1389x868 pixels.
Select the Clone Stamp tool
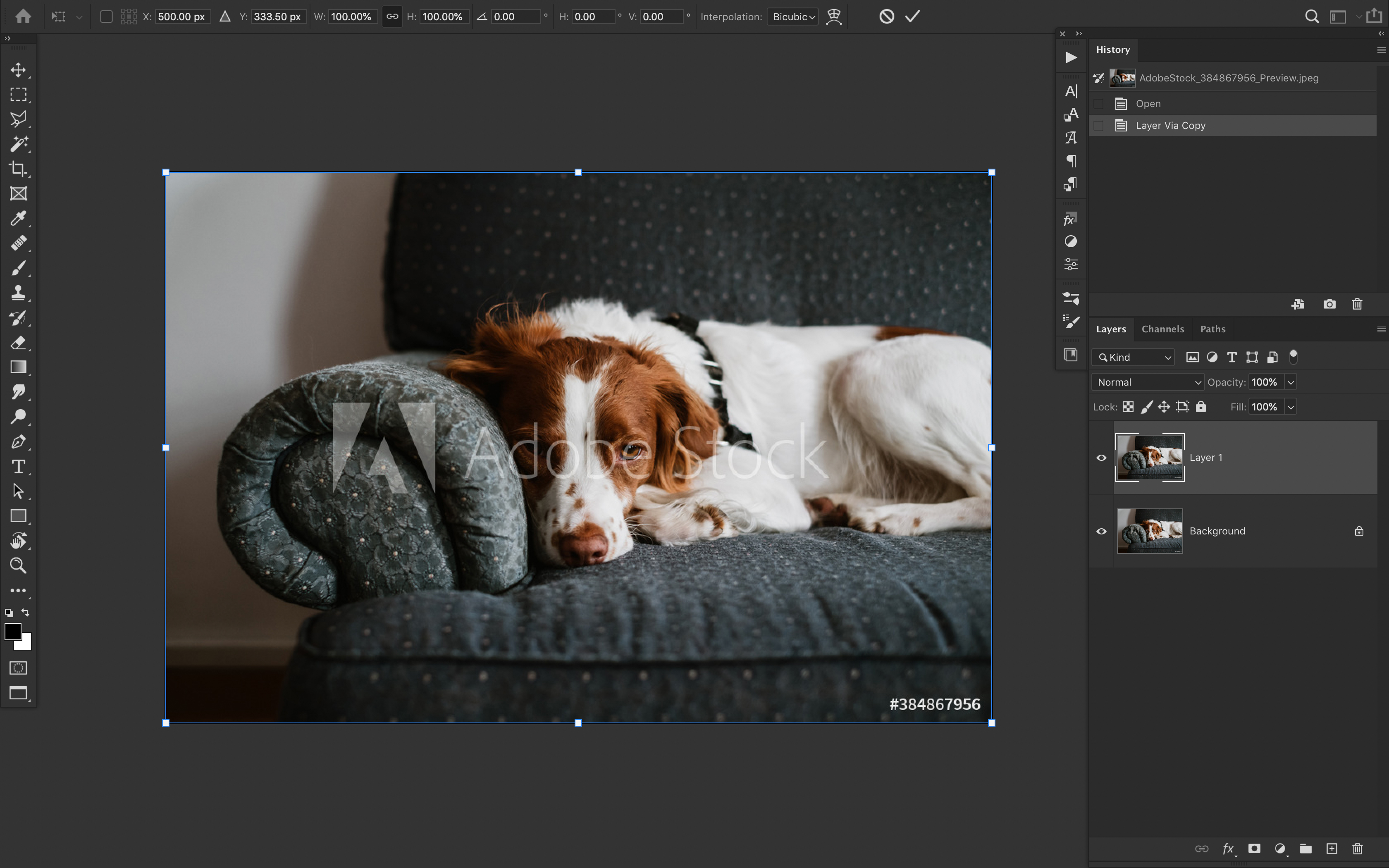[x=18, y=293]
